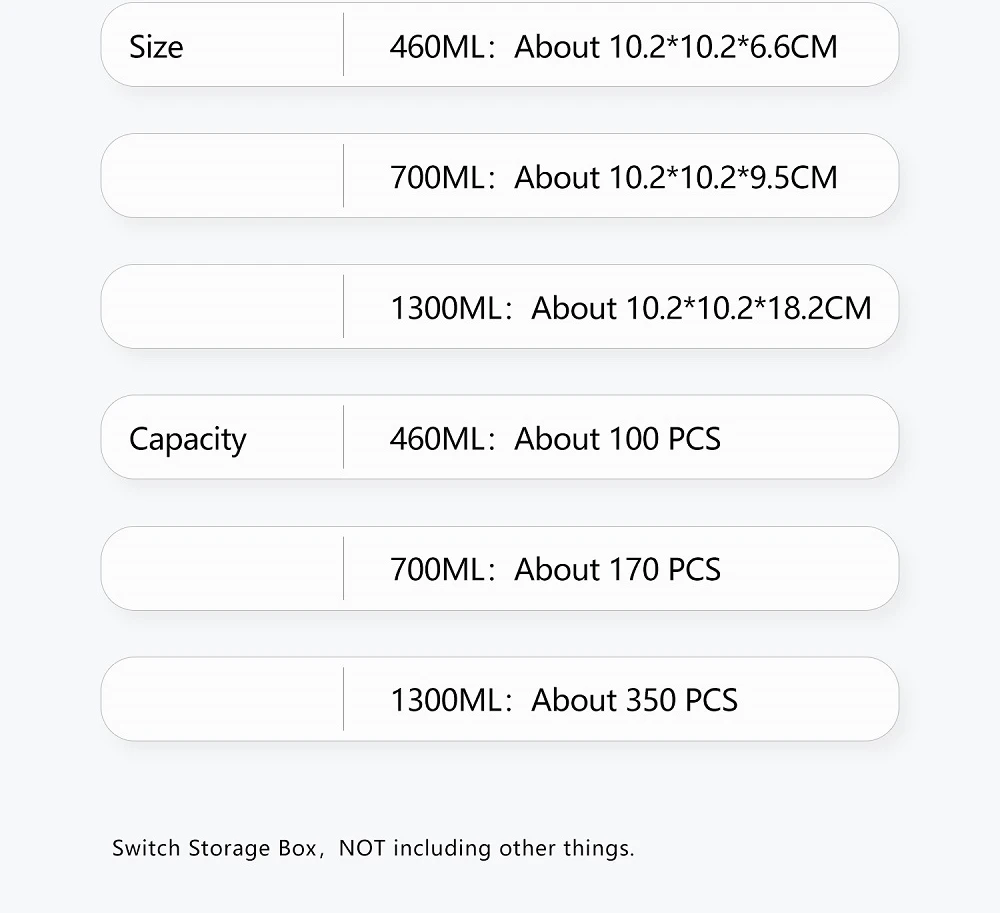Click the 700ML About 170 PCS text
This screenshot has width=1000, height=913.
pyautogui.click(x=555, y=569)
